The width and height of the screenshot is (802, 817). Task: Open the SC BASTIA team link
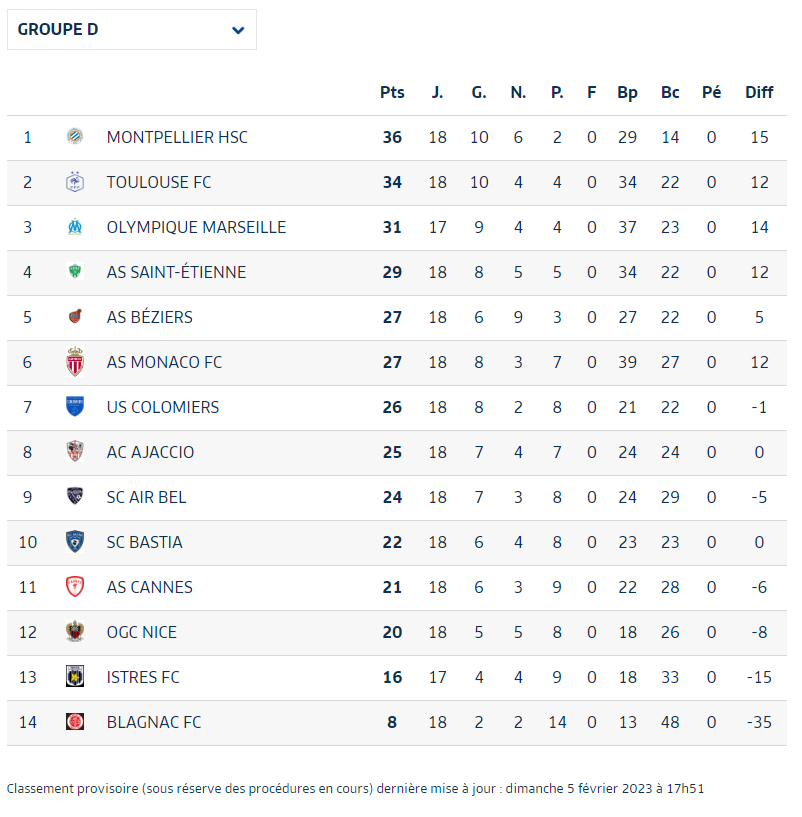pos(144,542)
